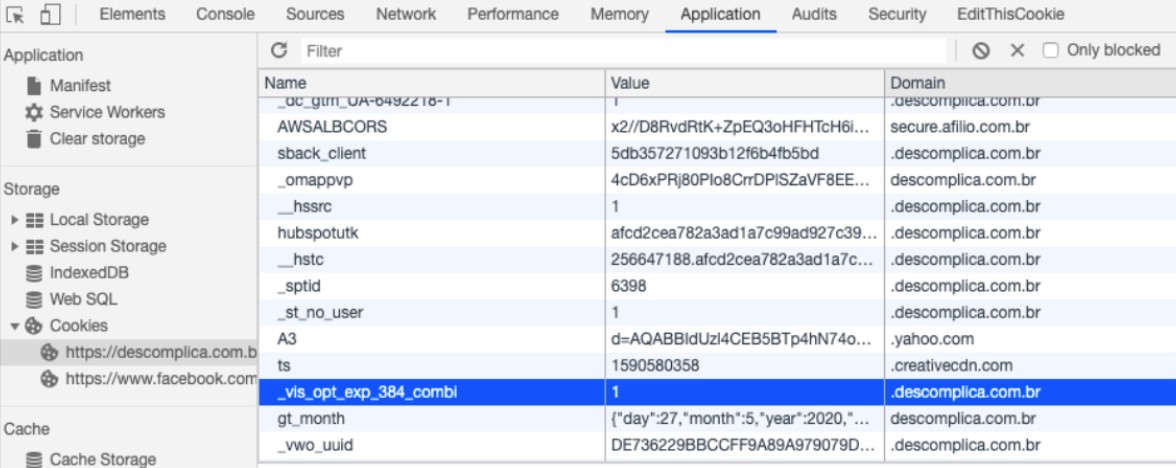Select https://descomplica.com.b cookies entry
1176x468 pixels.
coord(161,352)
